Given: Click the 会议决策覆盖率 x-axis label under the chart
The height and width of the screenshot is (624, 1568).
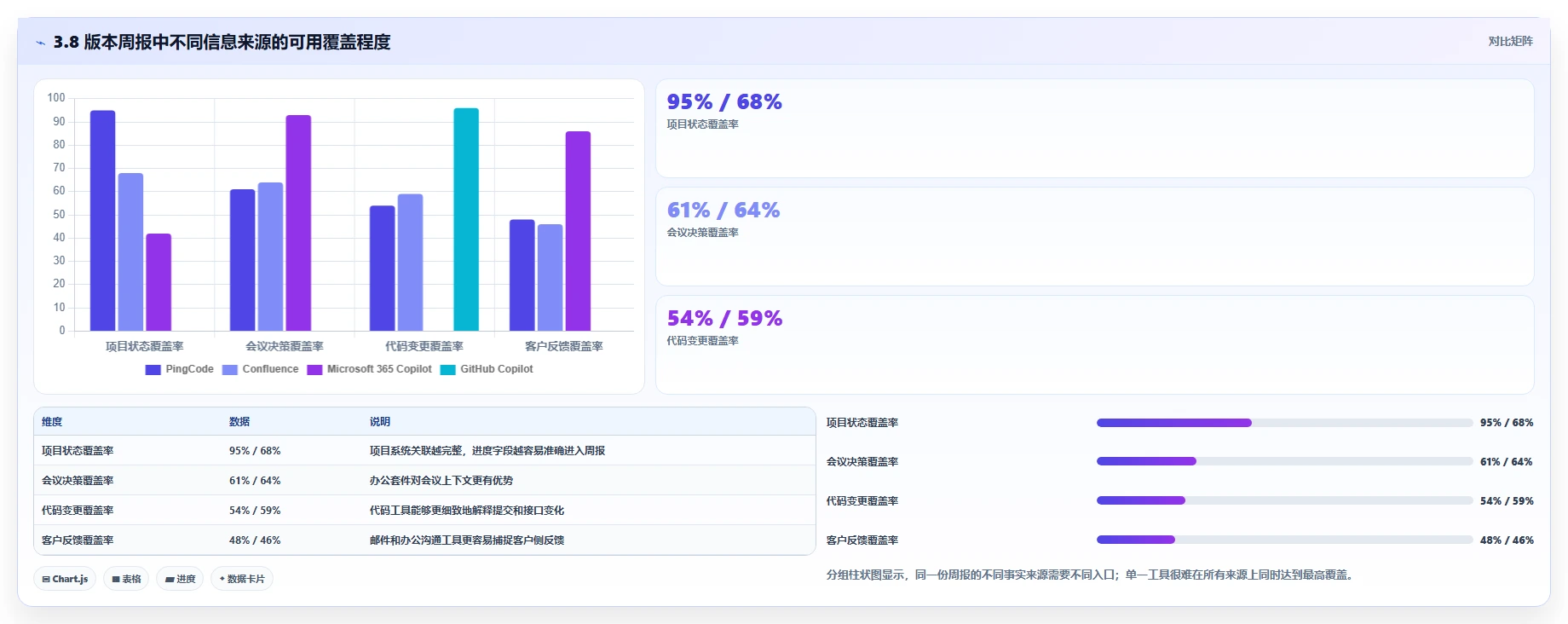Looking at the screenshot, I should tap(285, 347).
